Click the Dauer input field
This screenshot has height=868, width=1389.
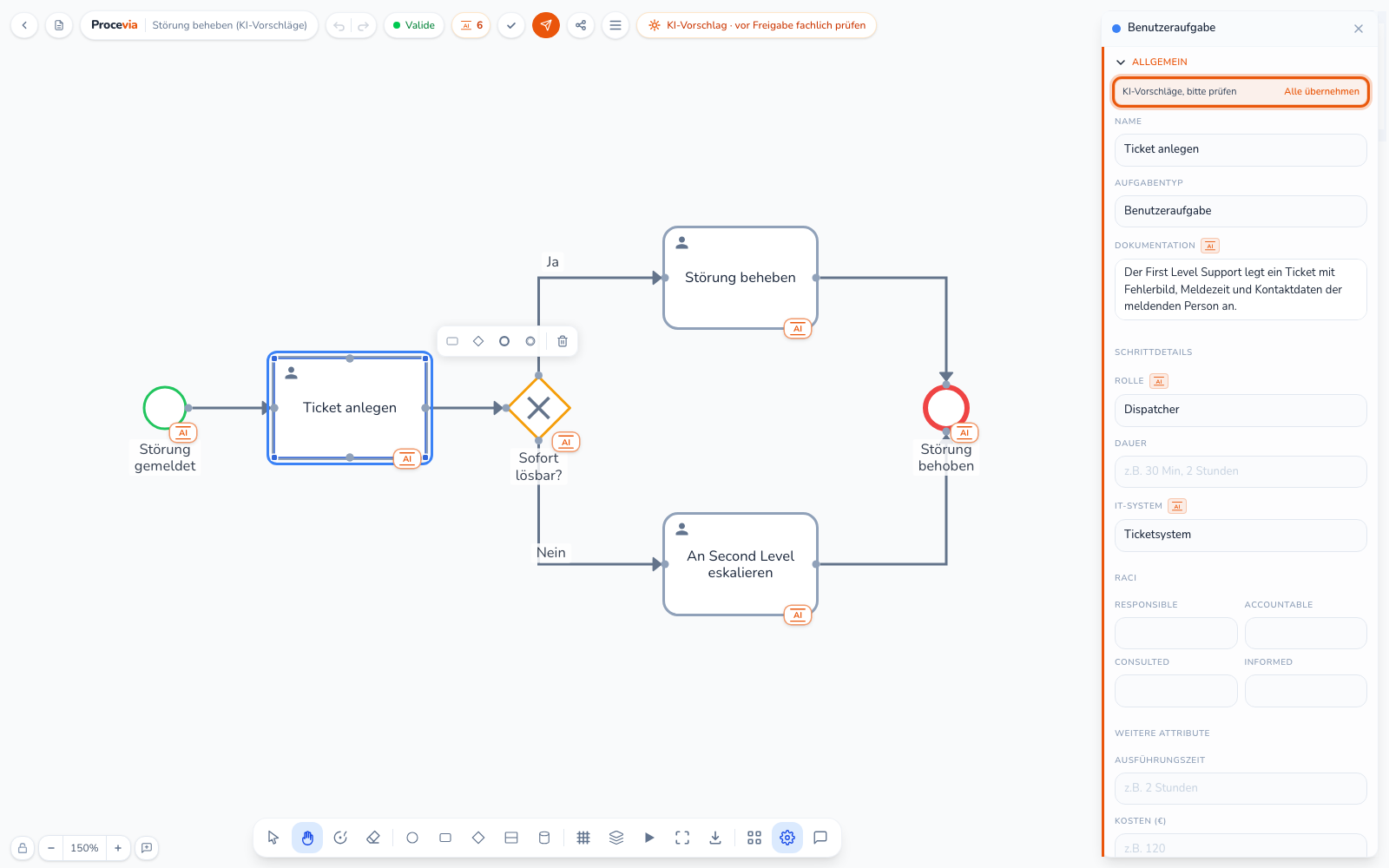(x=1241, y=471)
